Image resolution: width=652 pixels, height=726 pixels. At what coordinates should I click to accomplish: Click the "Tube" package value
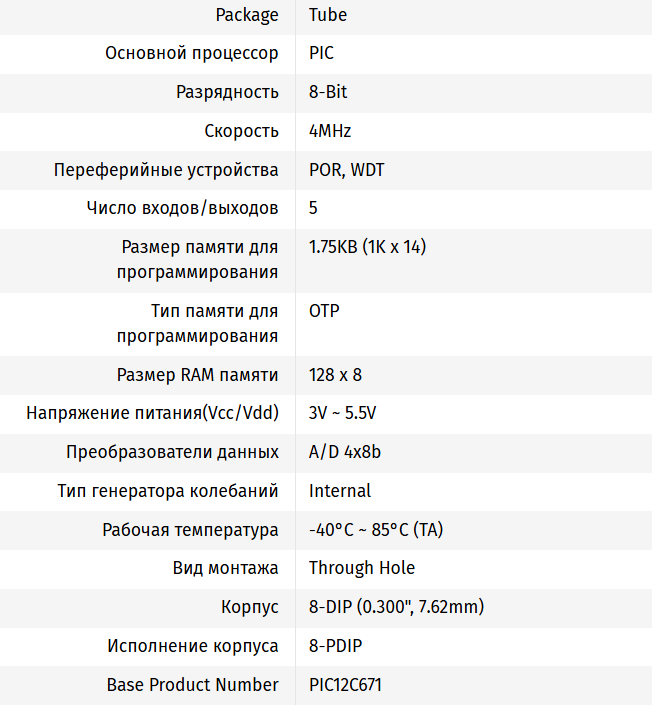(x=328, y=15)
